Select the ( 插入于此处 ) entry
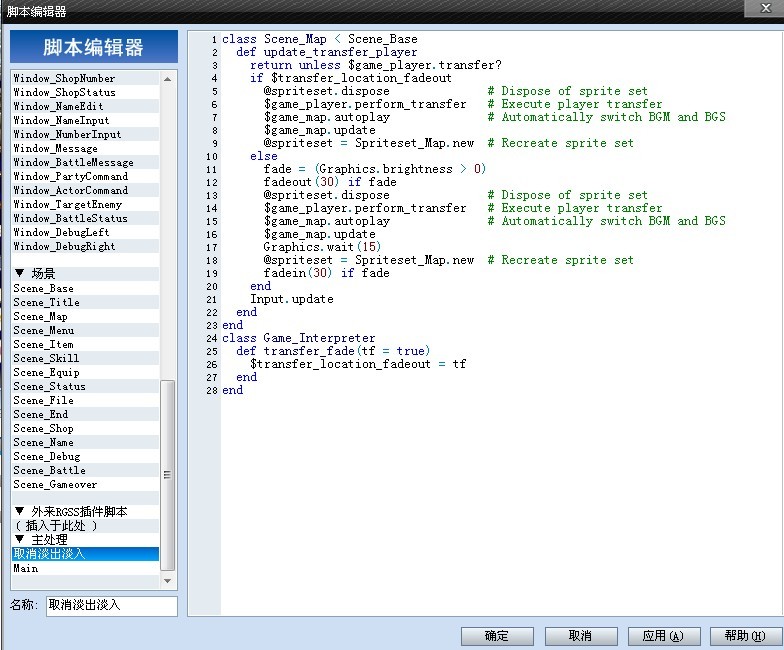Screen dimensions: 784x650 pos(85,526)
